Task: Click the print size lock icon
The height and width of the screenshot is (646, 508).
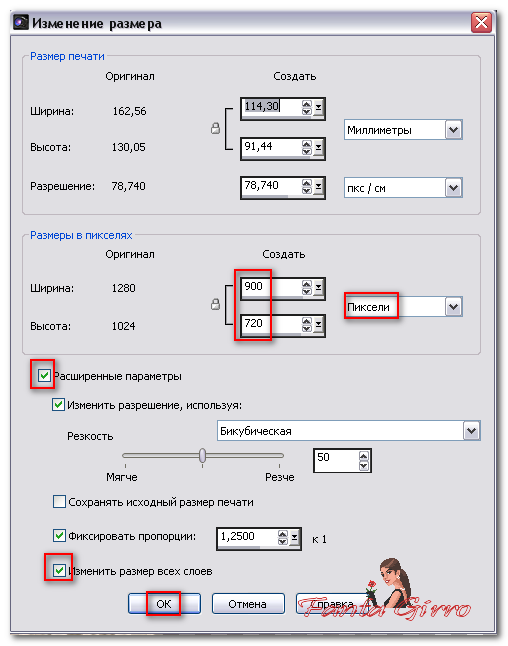Action: click(215, 128)
